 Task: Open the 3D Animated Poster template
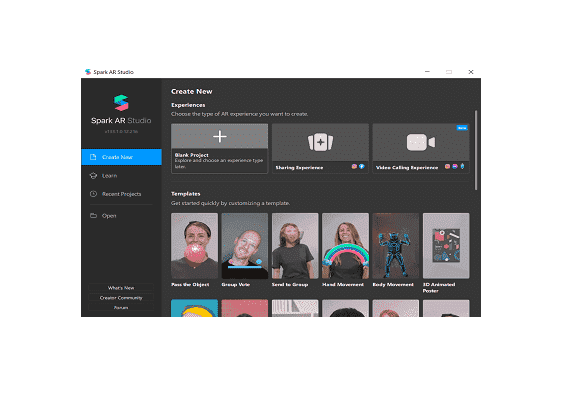pos(446,246)
